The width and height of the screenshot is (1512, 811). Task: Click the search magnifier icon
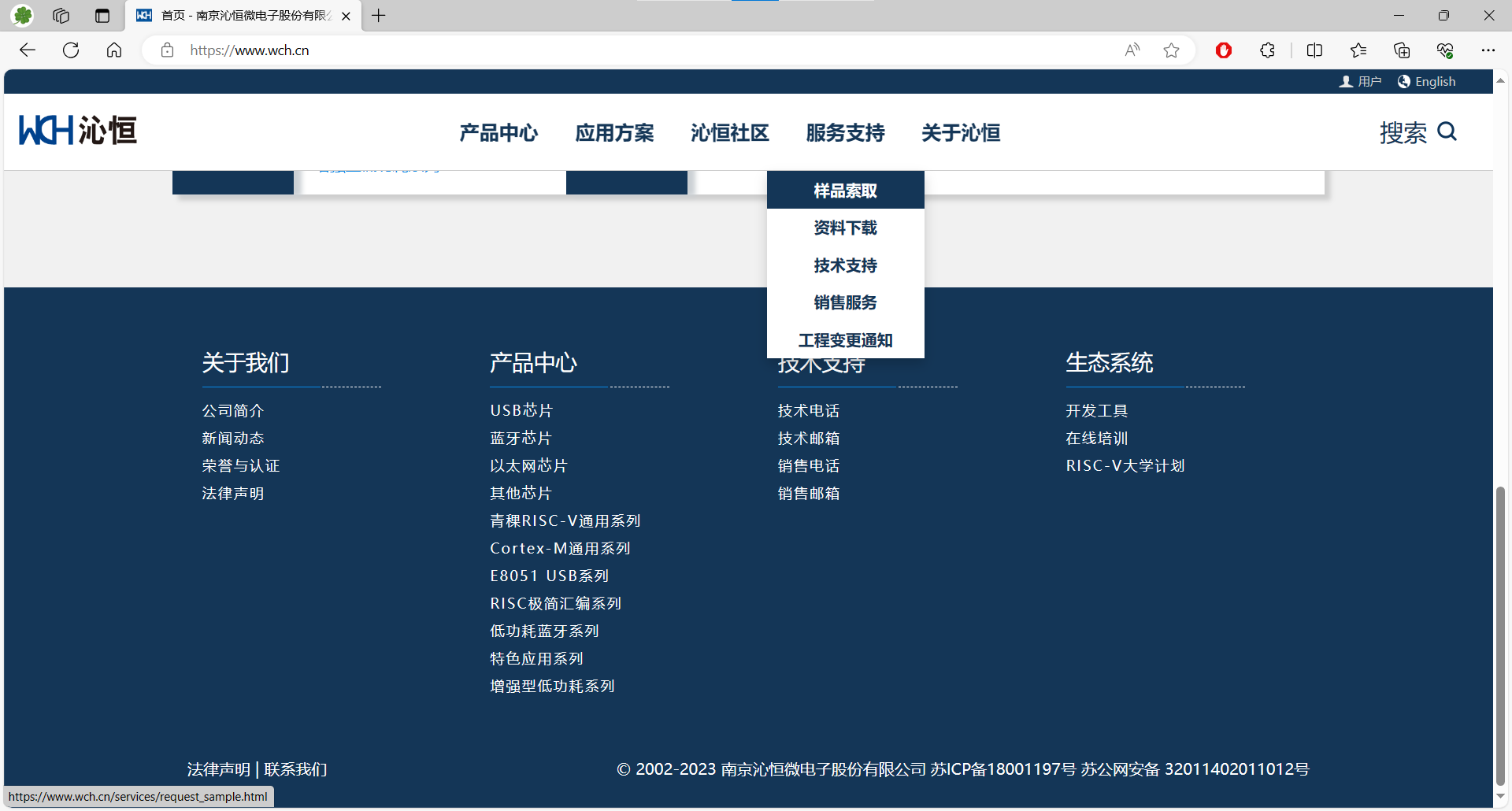point(1447,131)
